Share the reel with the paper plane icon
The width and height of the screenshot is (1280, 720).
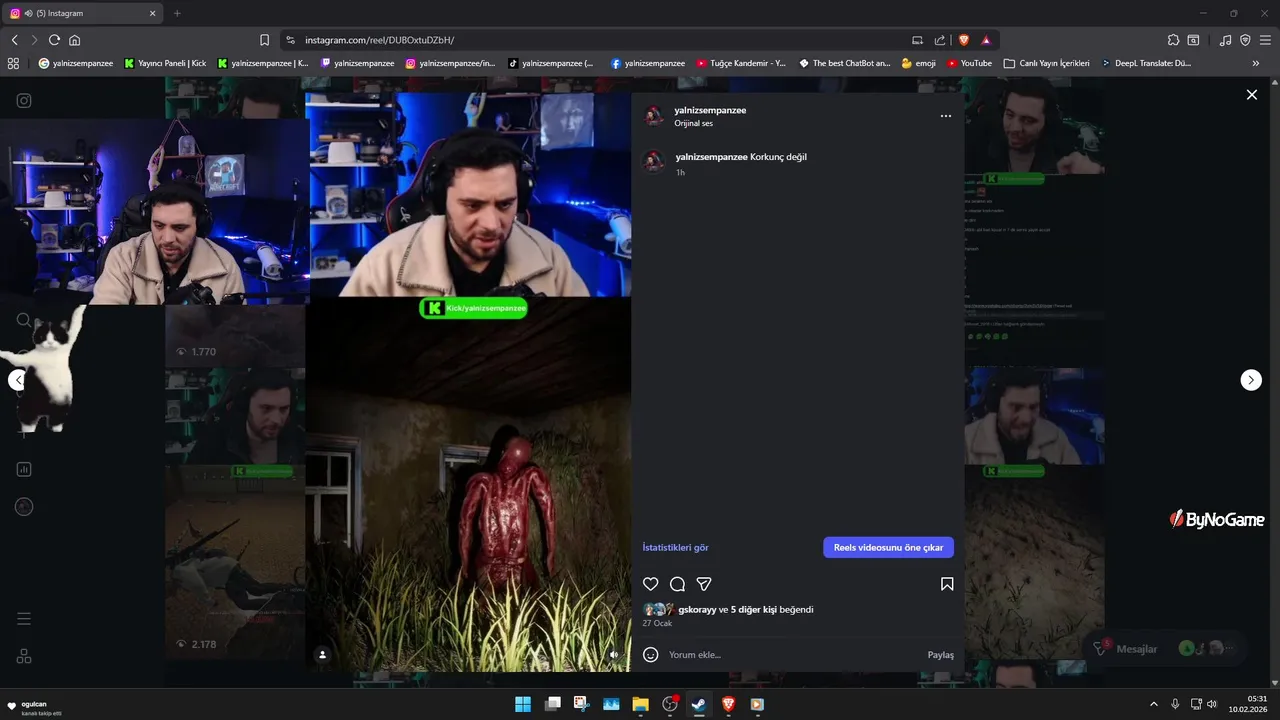pyautogui.click(x=704, y=584)
